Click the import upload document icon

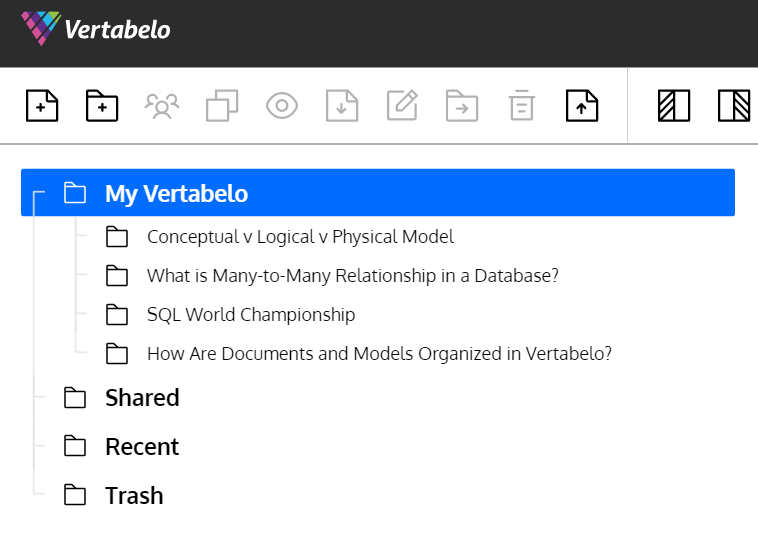(x=582, y=105)
